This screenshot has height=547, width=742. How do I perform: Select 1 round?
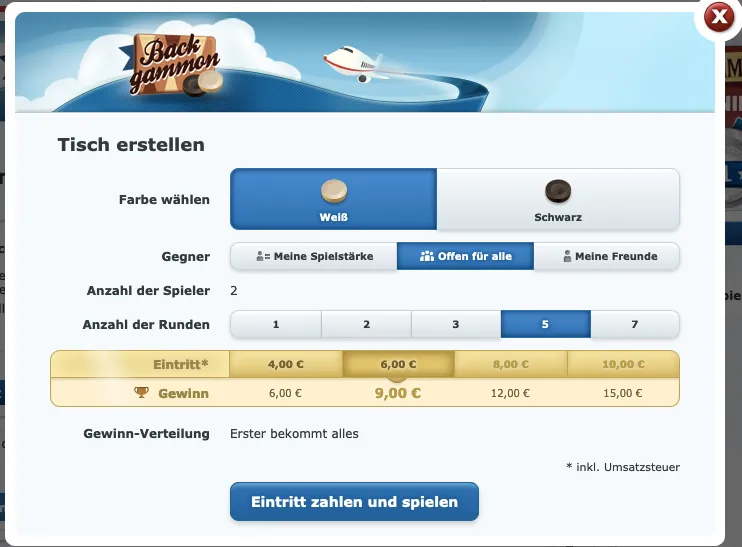coord(276,325)
